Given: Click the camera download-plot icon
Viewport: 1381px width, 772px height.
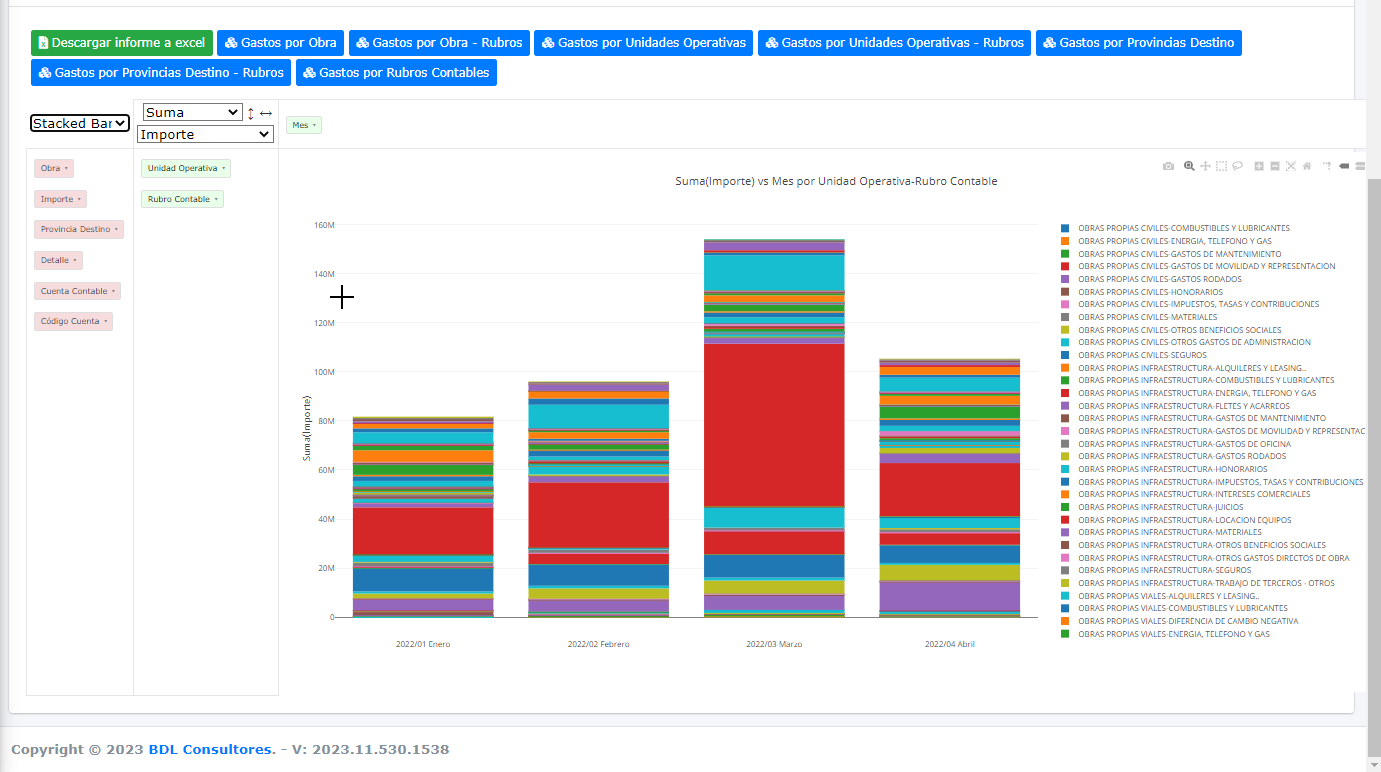Looking at the screenshot, I should tap(1168, 166).
